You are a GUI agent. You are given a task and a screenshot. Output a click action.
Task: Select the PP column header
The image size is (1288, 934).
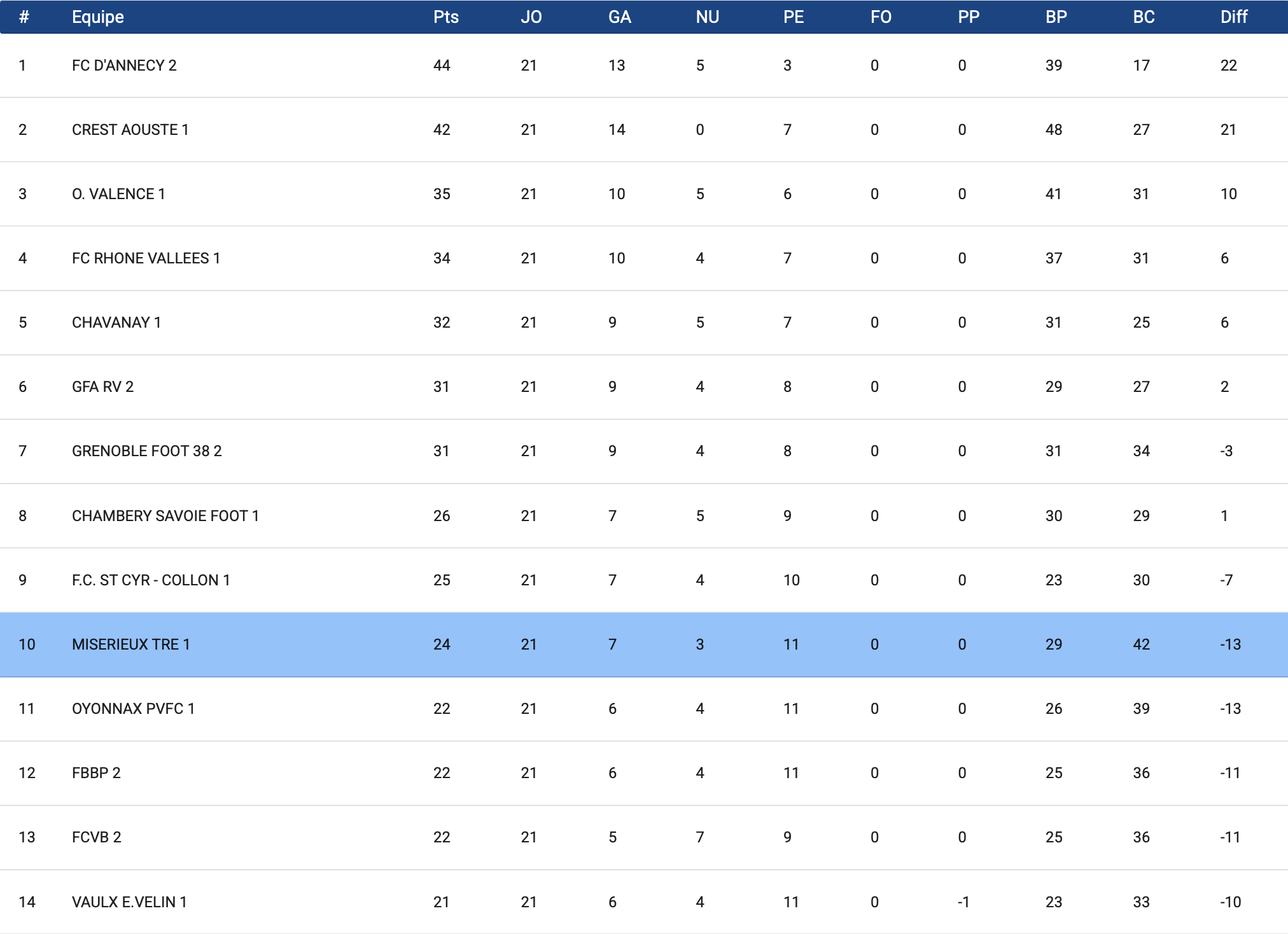point(969,17)
